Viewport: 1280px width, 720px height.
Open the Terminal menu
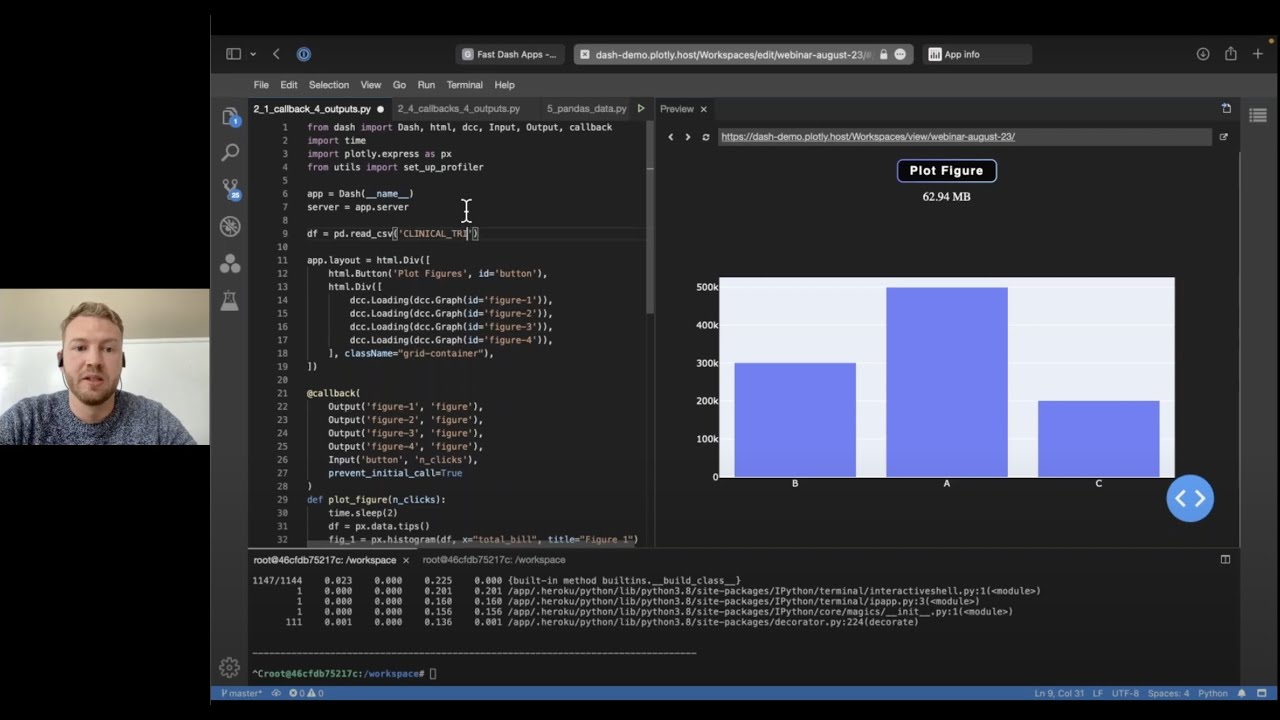coord(464,85)
